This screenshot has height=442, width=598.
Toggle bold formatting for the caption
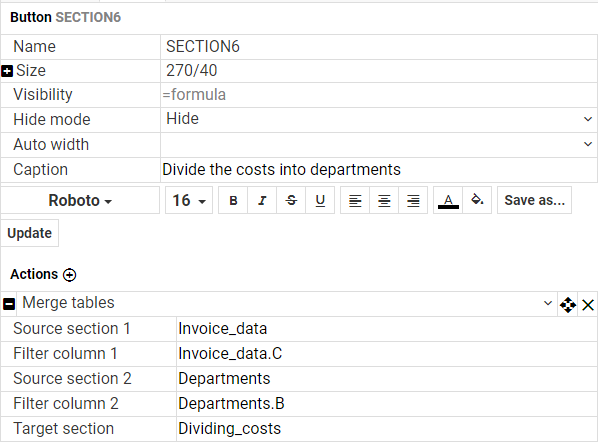point(233,200)
